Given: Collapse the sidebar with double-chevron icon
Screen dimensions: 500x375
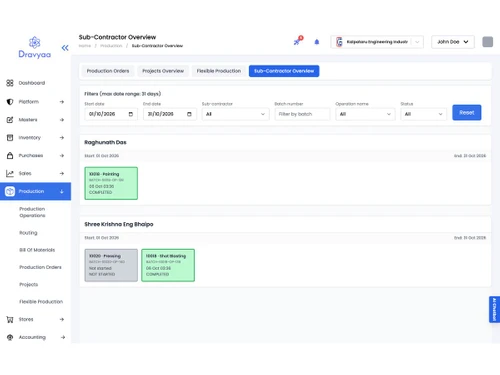Looking at the screenshot, I should [x=65, y=48].
